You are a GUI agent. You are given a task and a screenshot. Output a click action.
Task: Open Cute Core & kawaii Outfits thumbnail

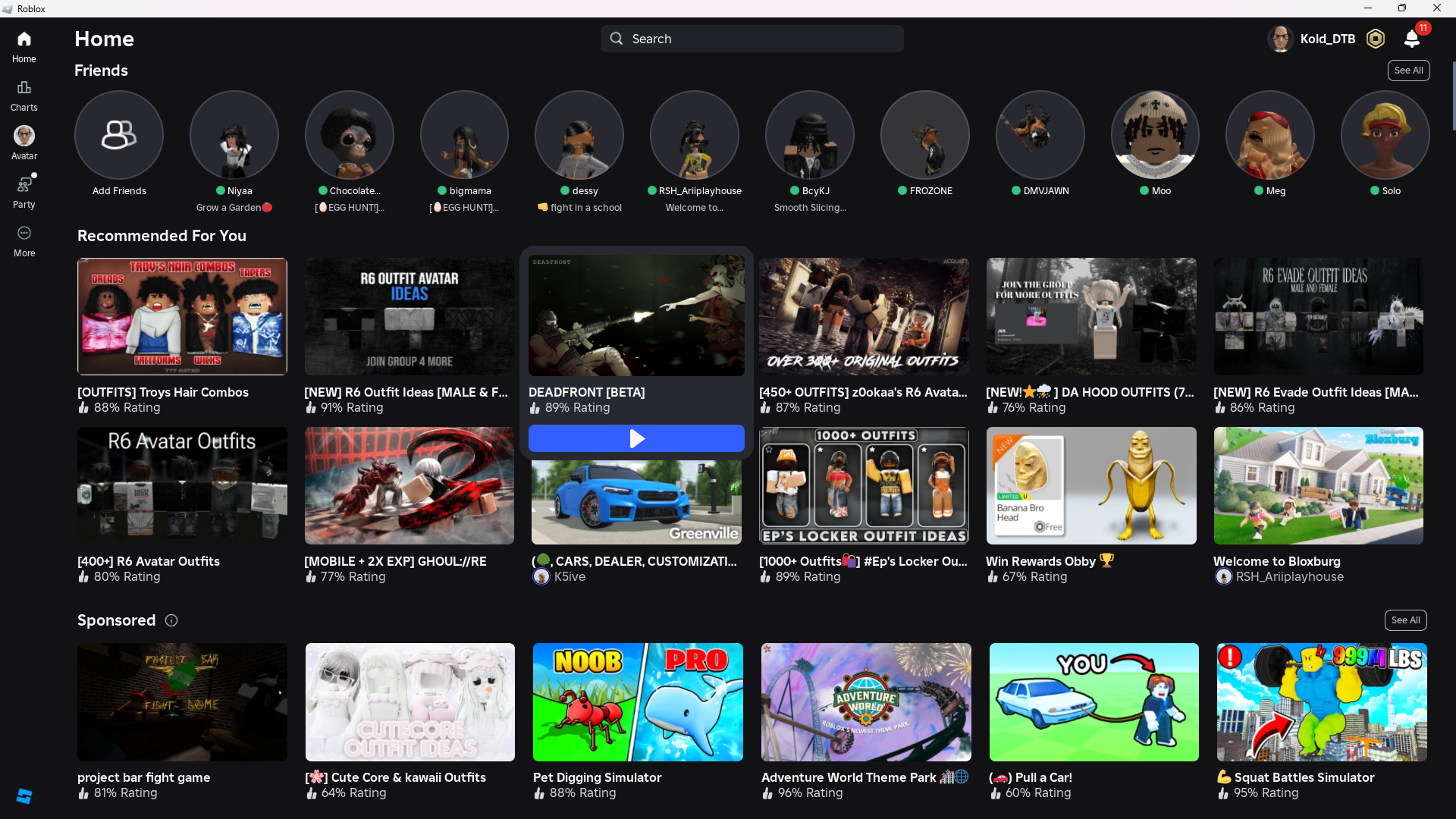[x=410, y=702]
